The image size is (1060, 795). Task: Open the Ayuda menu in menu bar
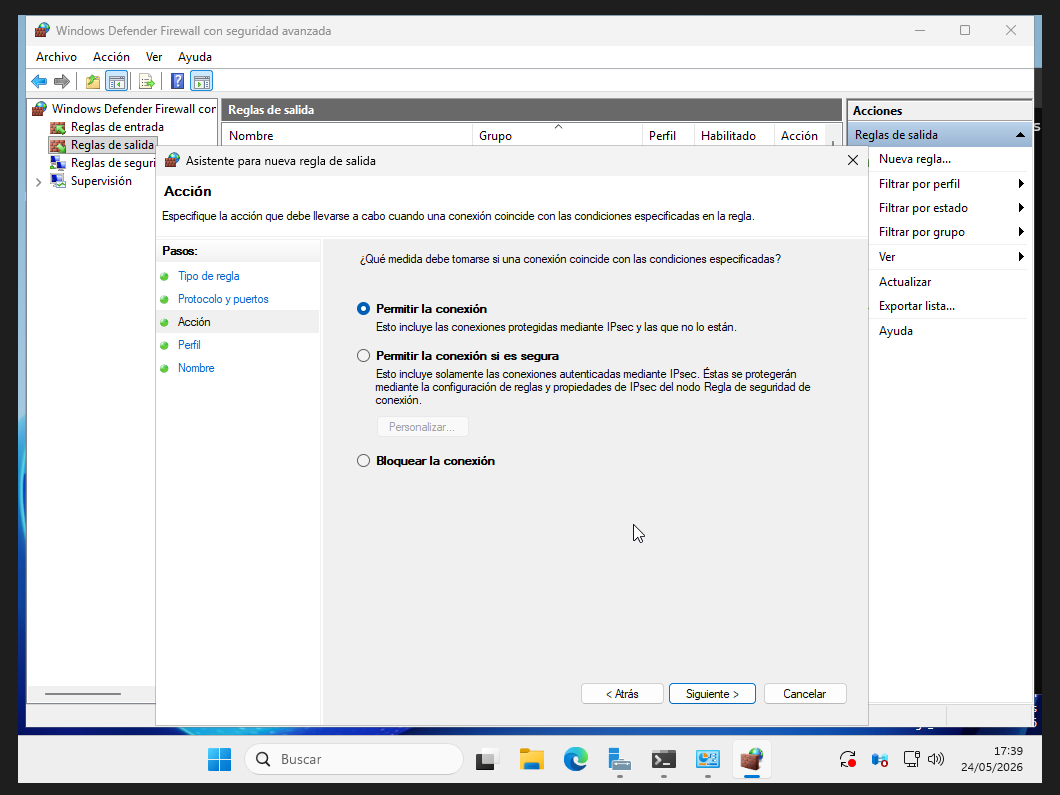[x=195, y=57]
